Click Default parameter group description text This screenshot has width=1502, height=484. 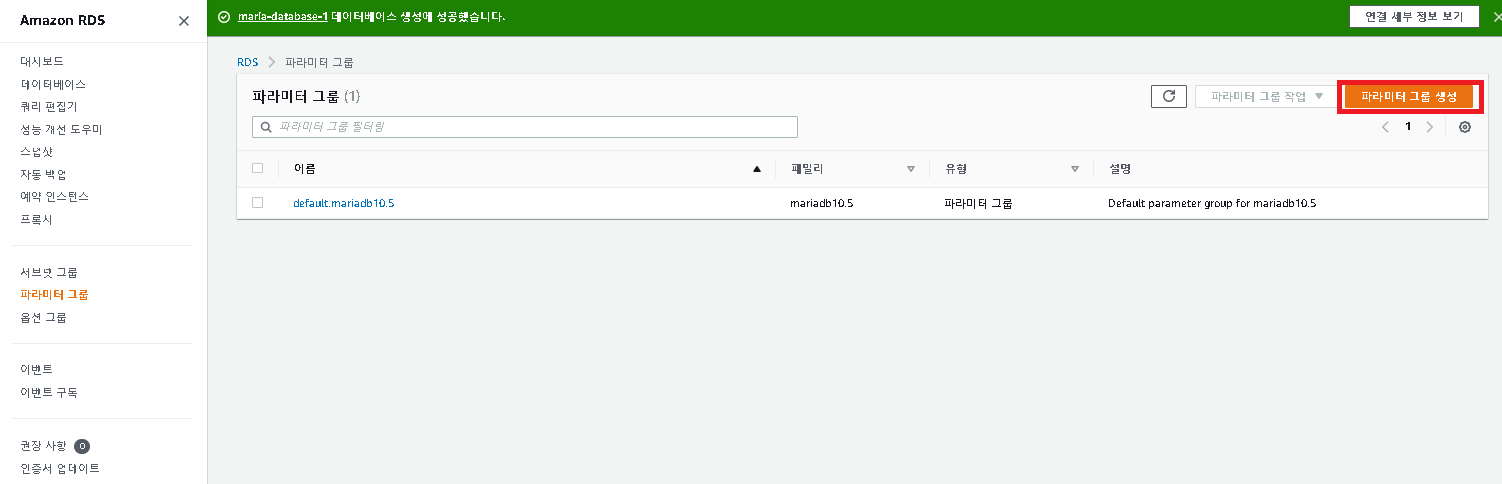pyautogui.click(x=1212, y=203)
